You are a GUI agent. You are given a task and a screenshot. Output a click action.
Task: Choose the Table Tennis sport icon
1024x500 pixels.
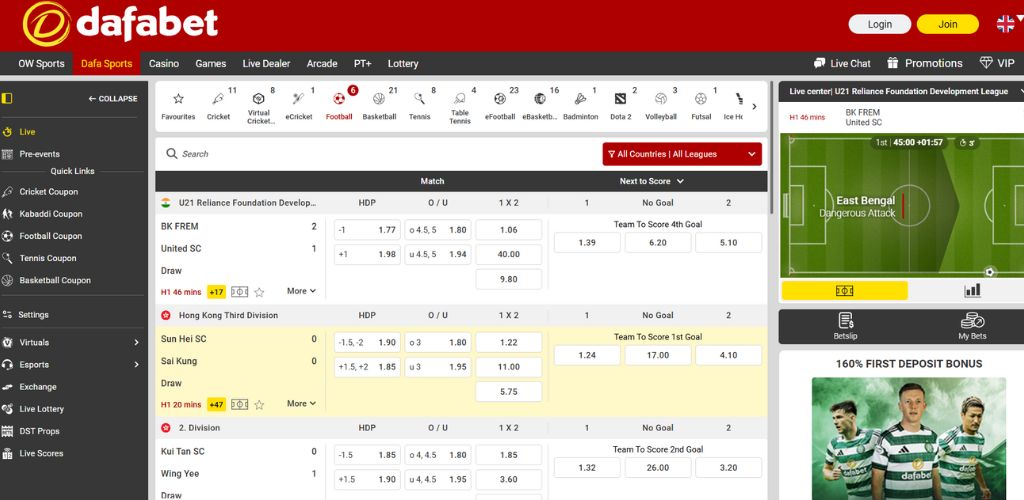point(460,106)
